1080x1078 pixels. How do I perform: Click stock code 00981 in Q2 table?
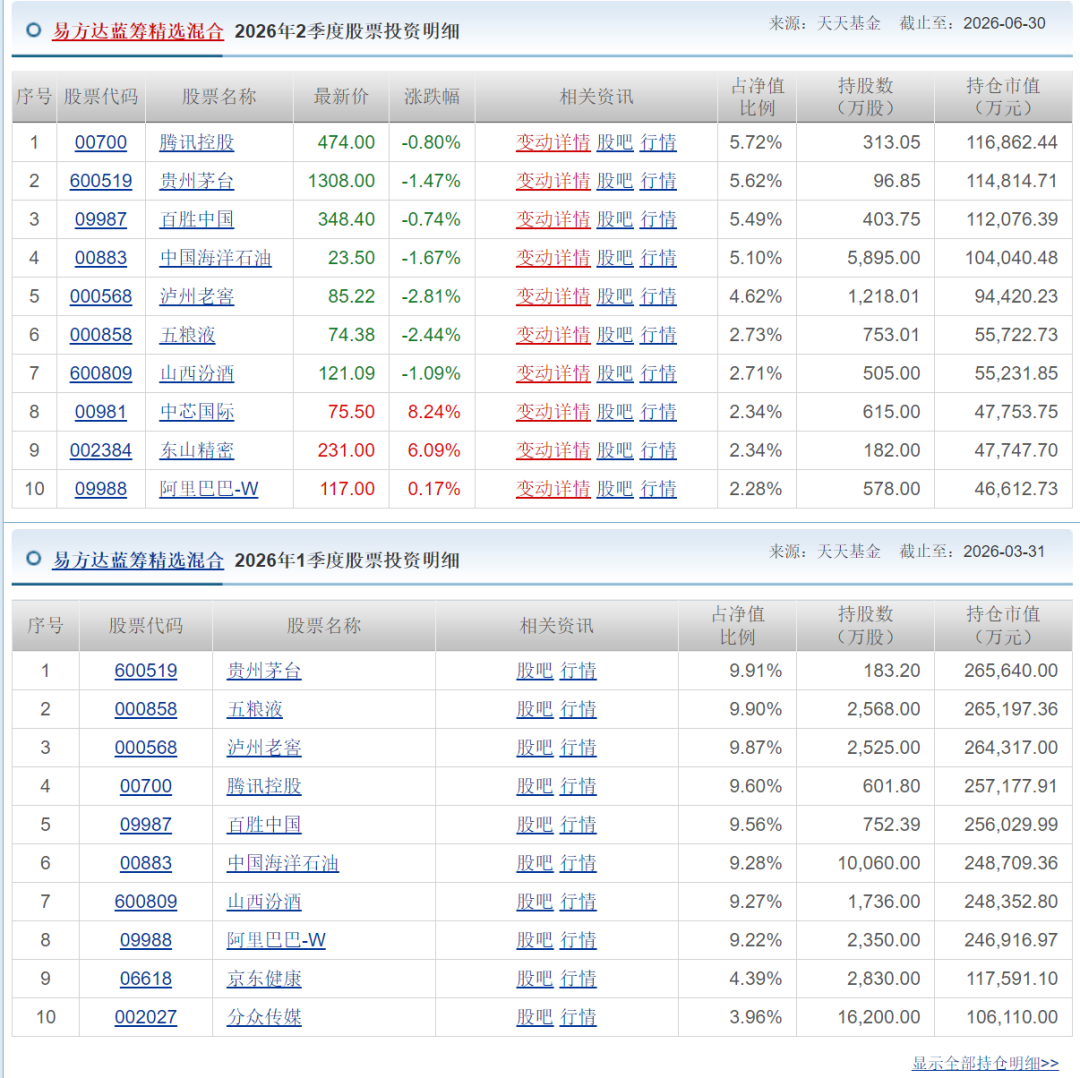pos(101,413)
